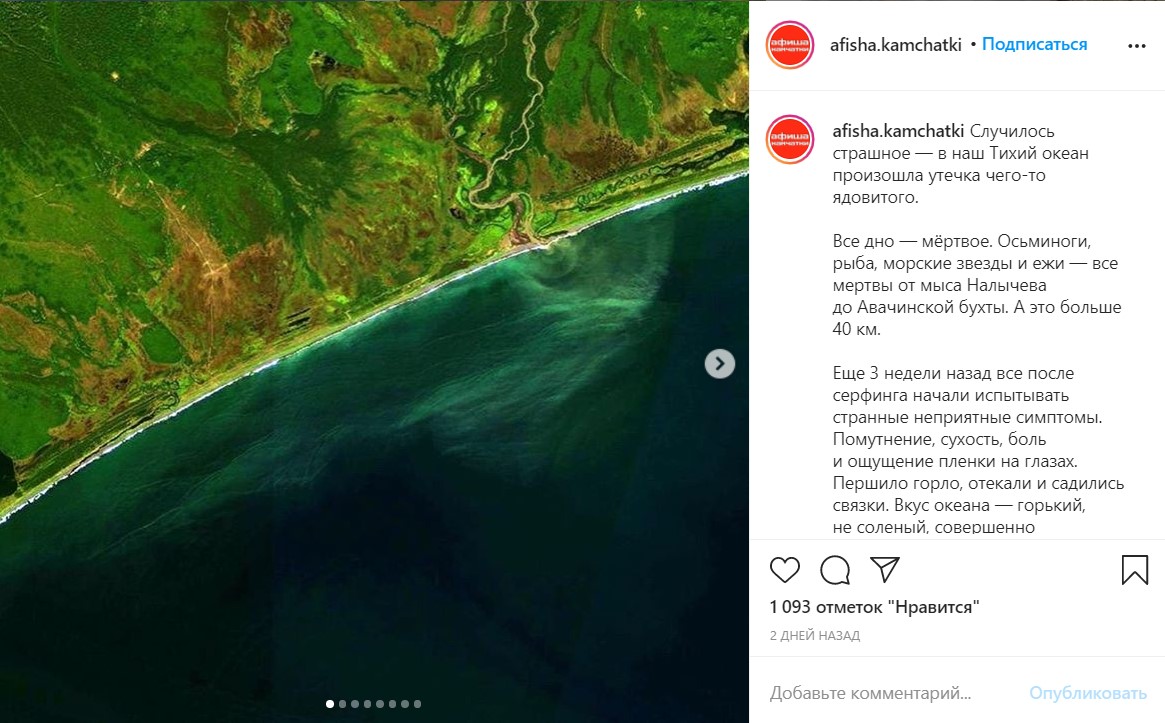Viewport: 1165px width, 723px height.
Task: Select the first carousel dot indicator
Action: (330, 704)
